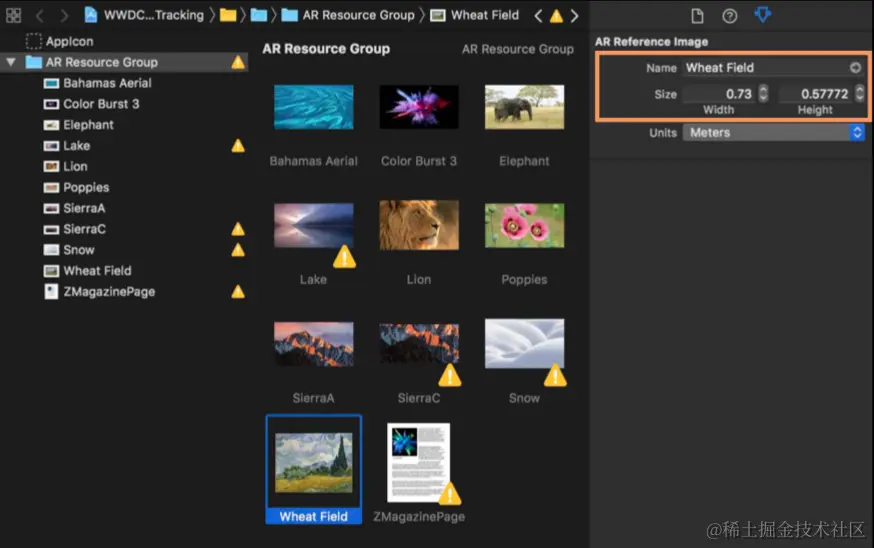Select the Poppies image thumbnail

[x=525, y=225]
